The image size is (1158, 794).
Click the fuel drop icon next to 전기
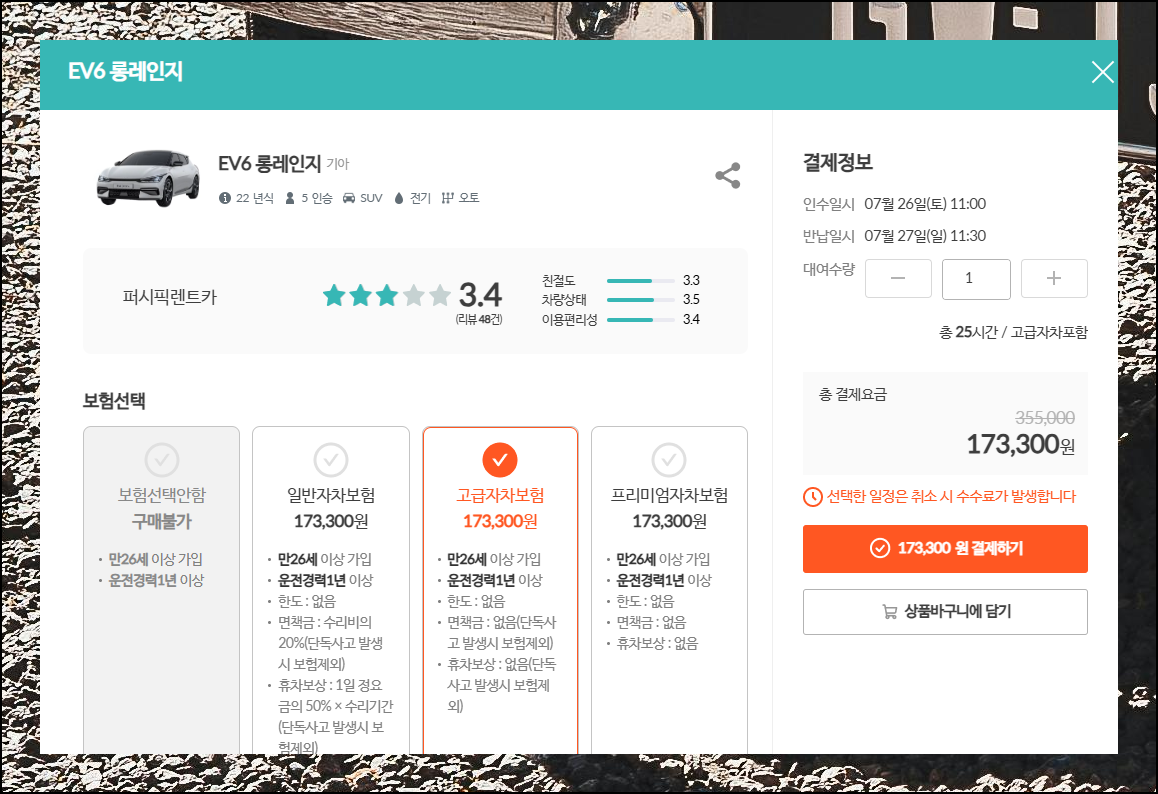click(x=399, y=198)
